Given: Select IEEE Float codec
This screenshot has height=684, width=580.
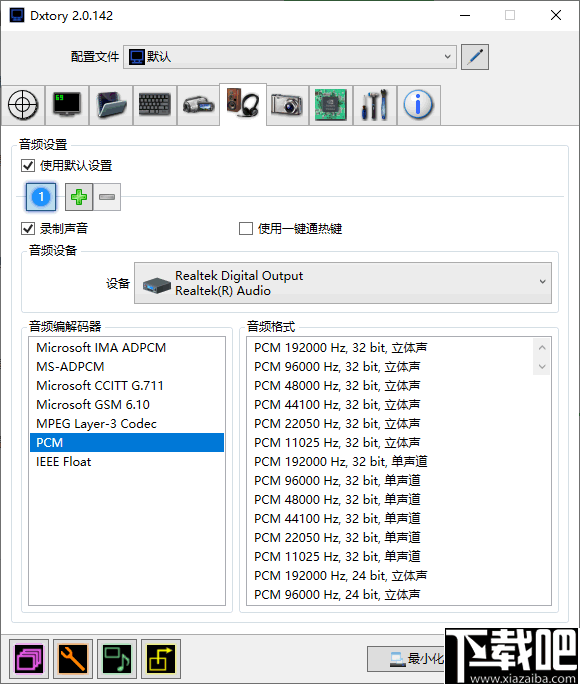Looking at the screenshot, I should (127, 462).
